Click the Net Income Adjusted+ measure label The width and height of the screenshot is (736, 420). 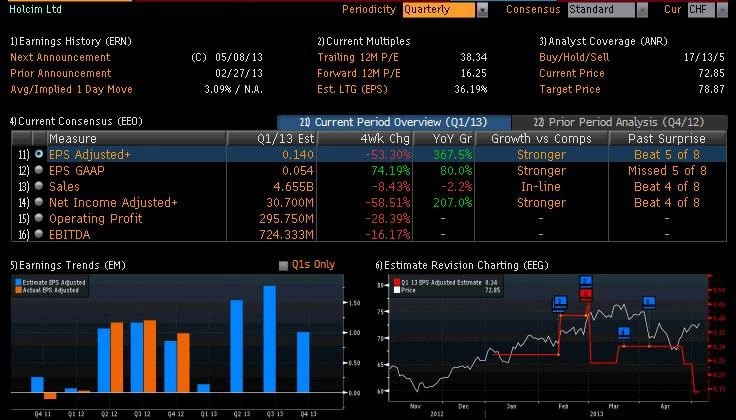(x=113, y=202)
